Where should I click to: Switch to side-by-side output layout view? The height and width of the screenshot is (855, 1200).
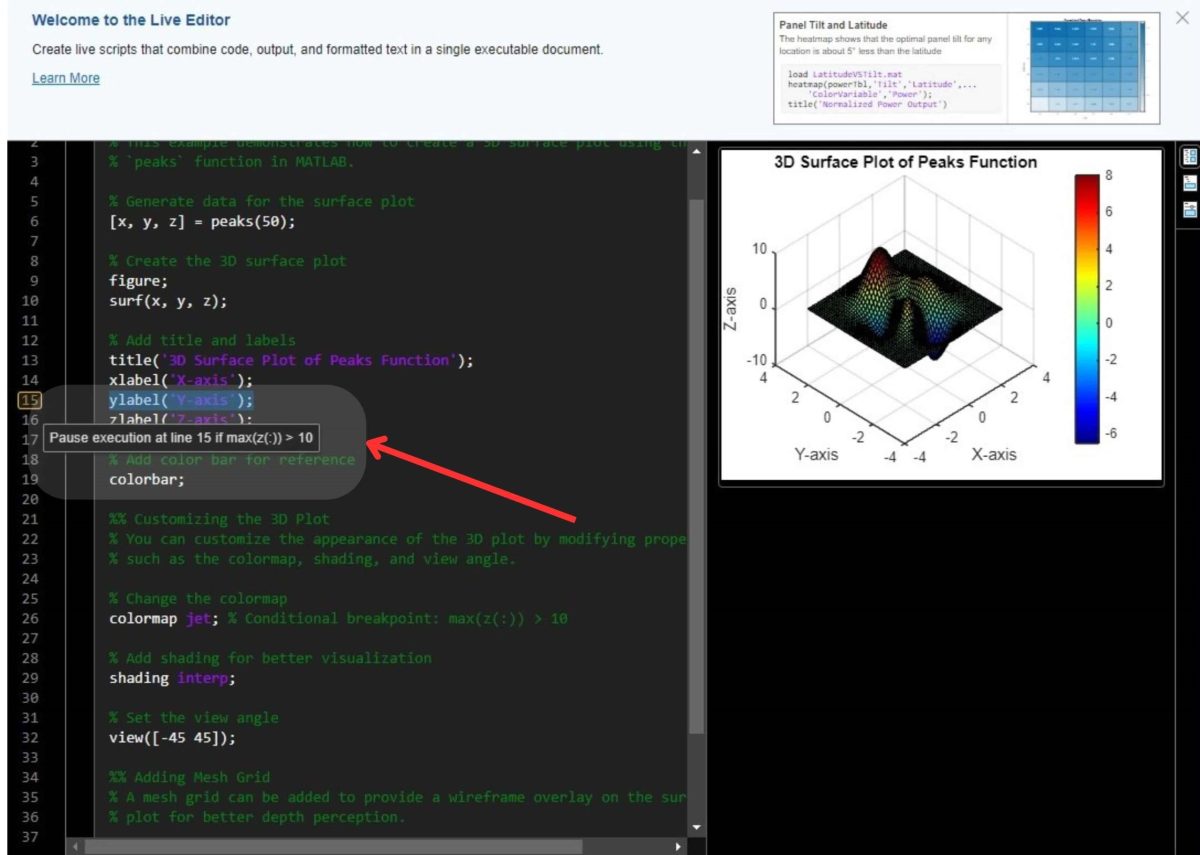[x=1189, y=157]
